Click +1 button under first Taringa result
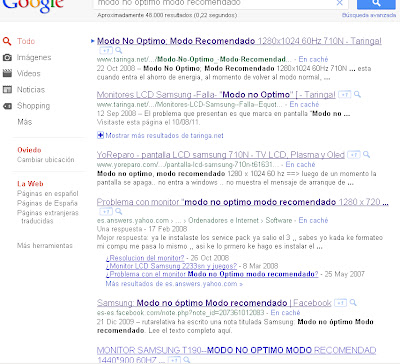Screen dimensions: 400x364 click(106, 51)
